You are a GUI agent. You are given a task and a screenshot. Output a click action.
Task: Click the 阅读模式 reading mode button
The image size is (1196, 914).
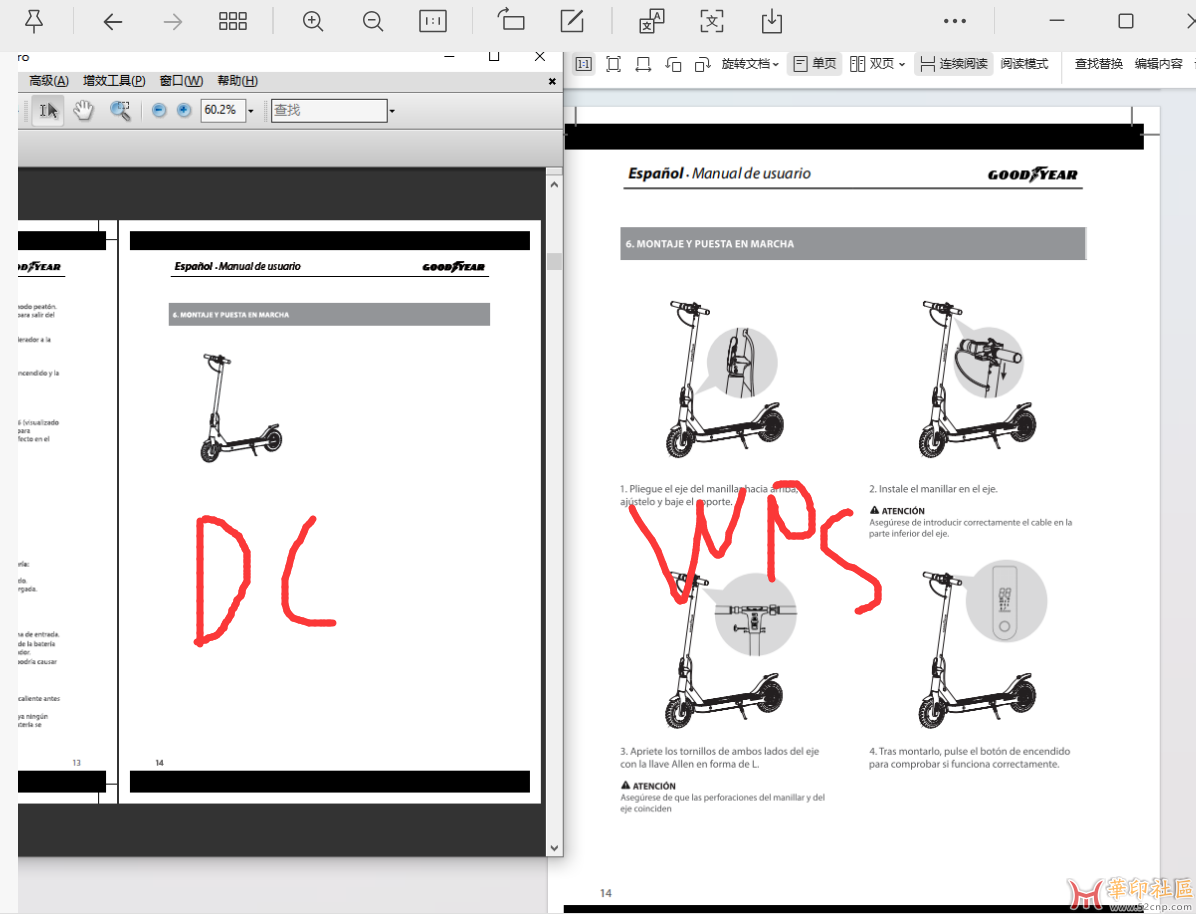1024,64
